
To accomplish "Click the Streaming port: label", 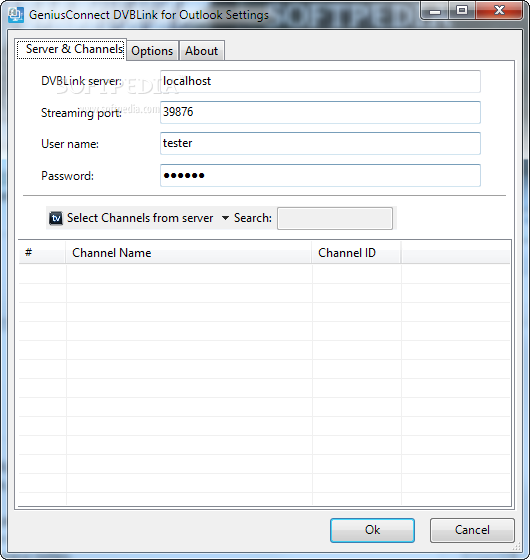I will [x=81, y=113].
